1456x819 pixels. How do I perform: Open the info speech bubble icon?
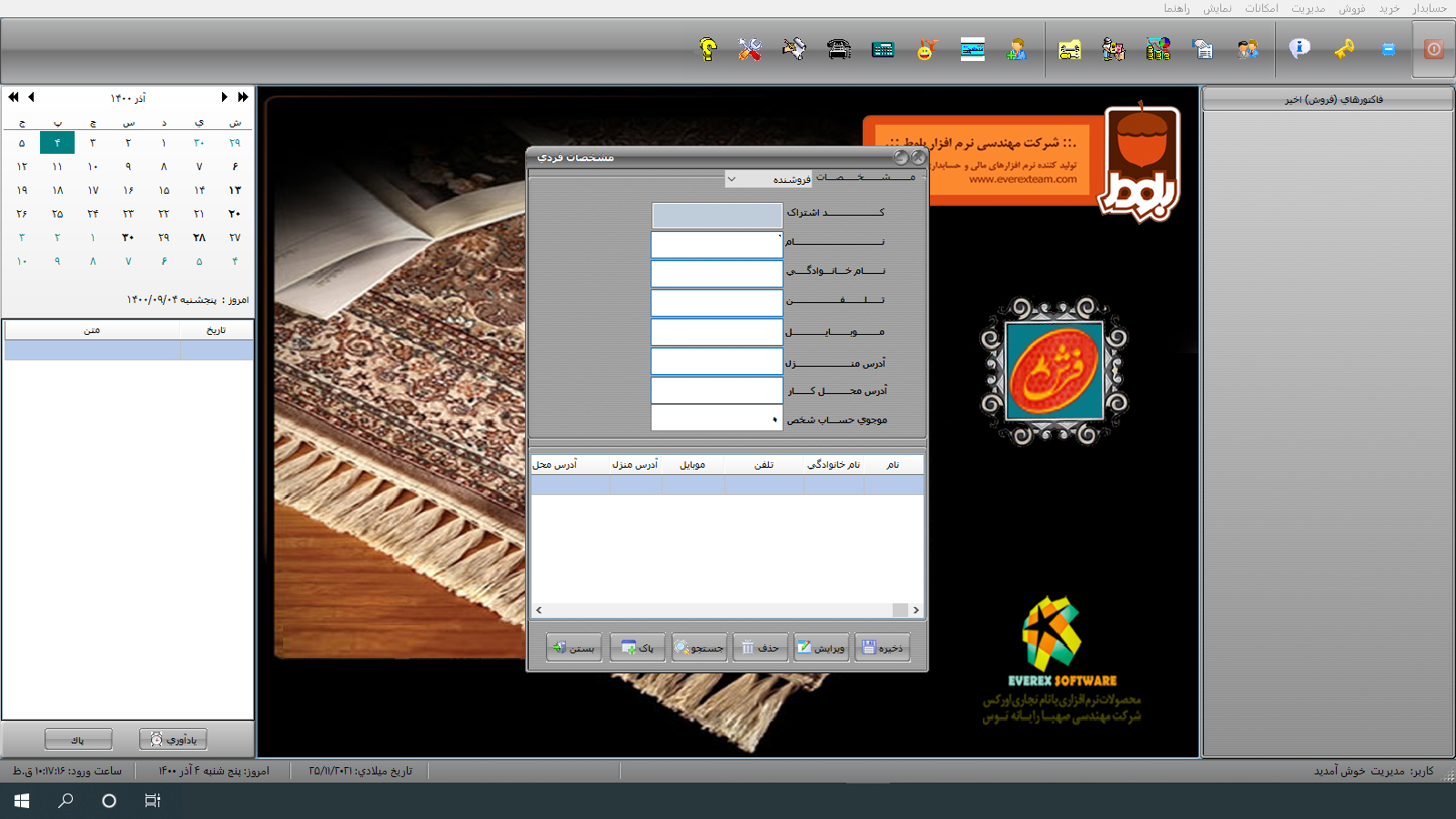(x=1299, y=48)
